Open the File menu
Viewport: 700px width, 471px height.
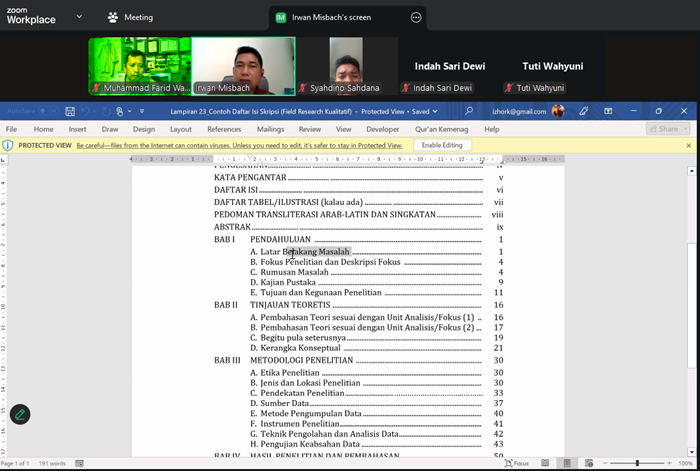point(11,129)
